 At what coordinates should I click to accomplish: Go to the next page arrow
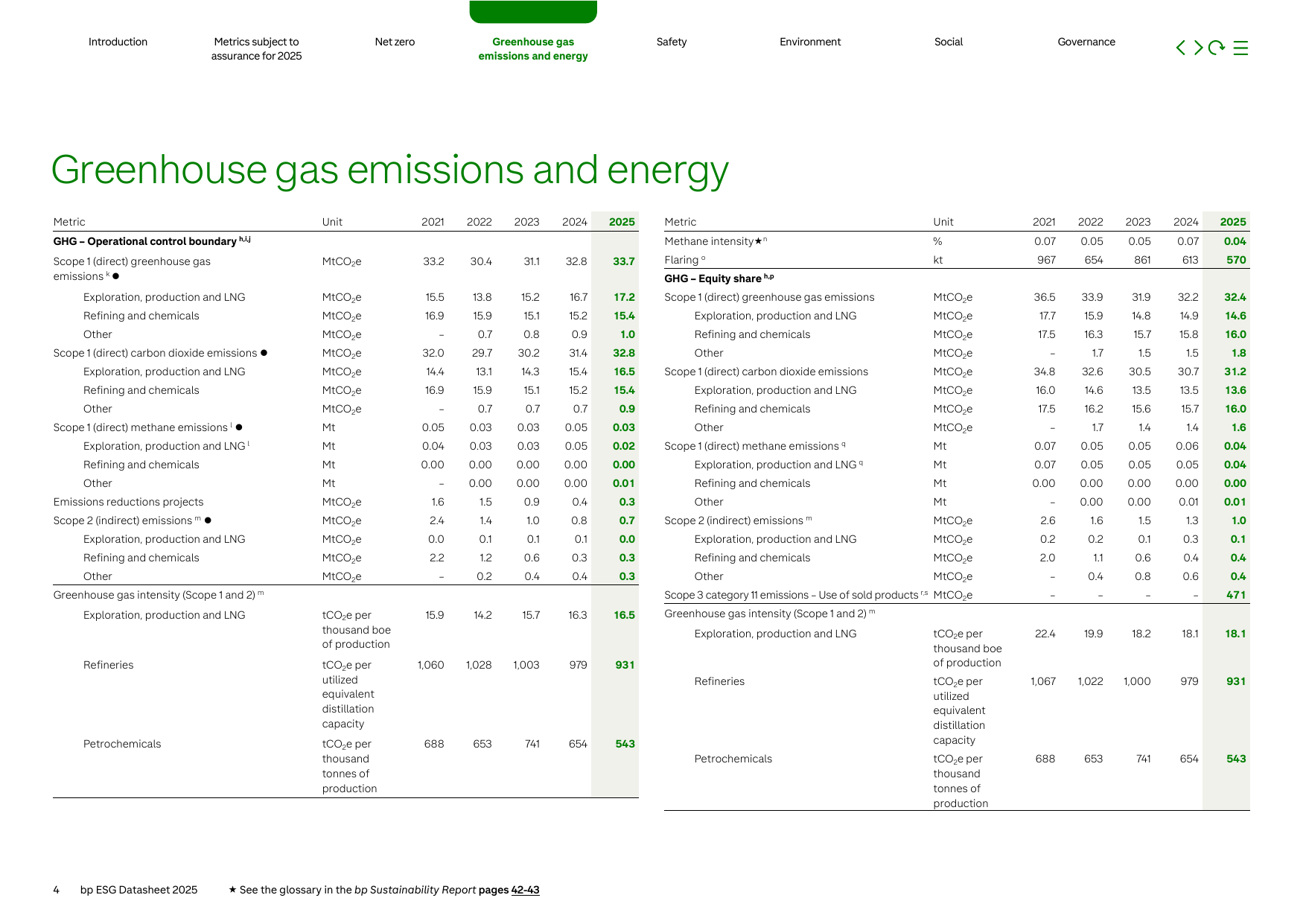(1198, 48)
